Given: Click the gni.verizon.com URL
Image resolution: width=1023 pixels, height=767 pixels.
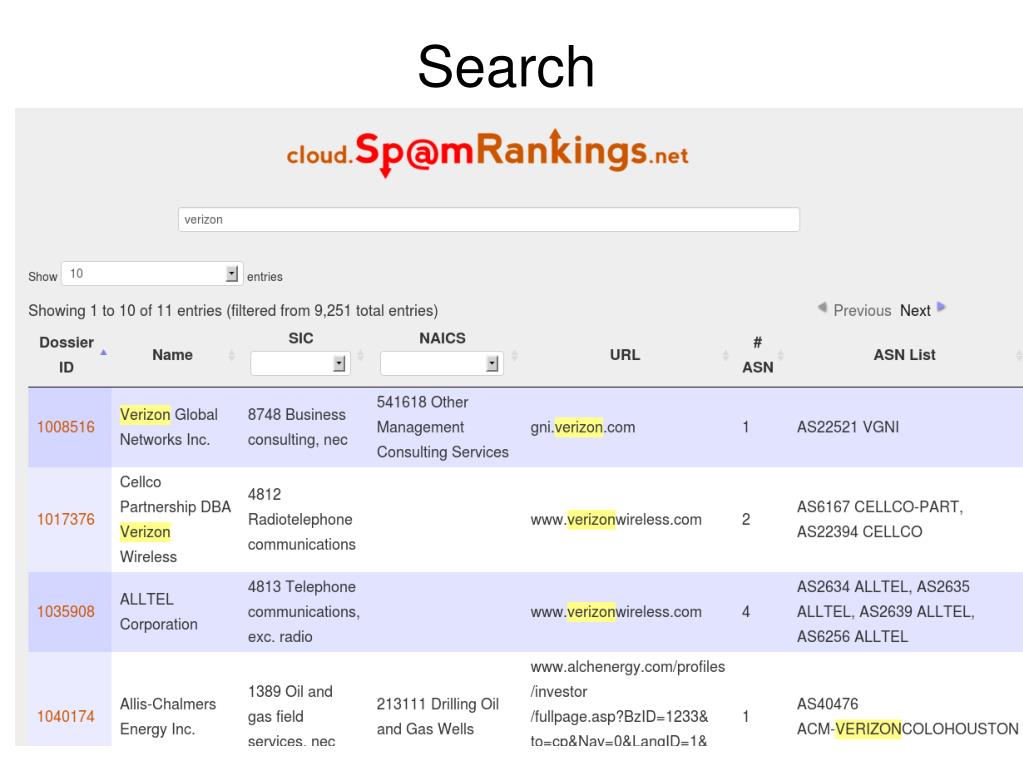Looking at the screenshot, I should tap(583, 427).
